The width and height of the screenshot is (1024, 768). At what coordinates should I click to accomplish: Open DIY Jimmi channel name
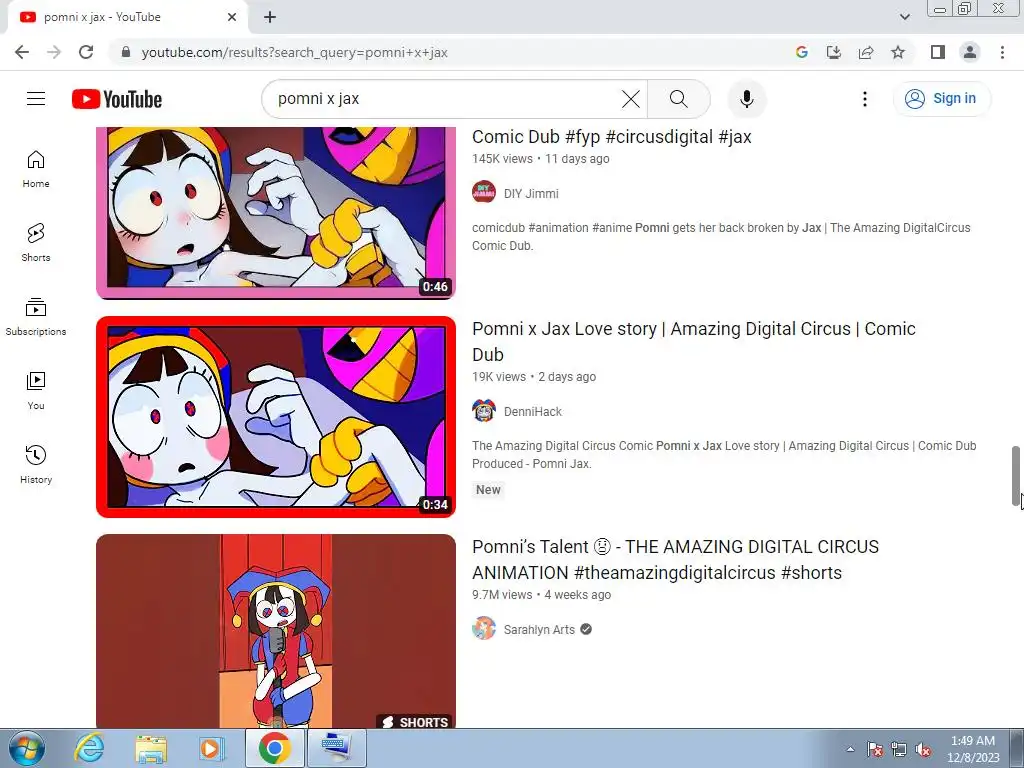click(x=531, y=193)
